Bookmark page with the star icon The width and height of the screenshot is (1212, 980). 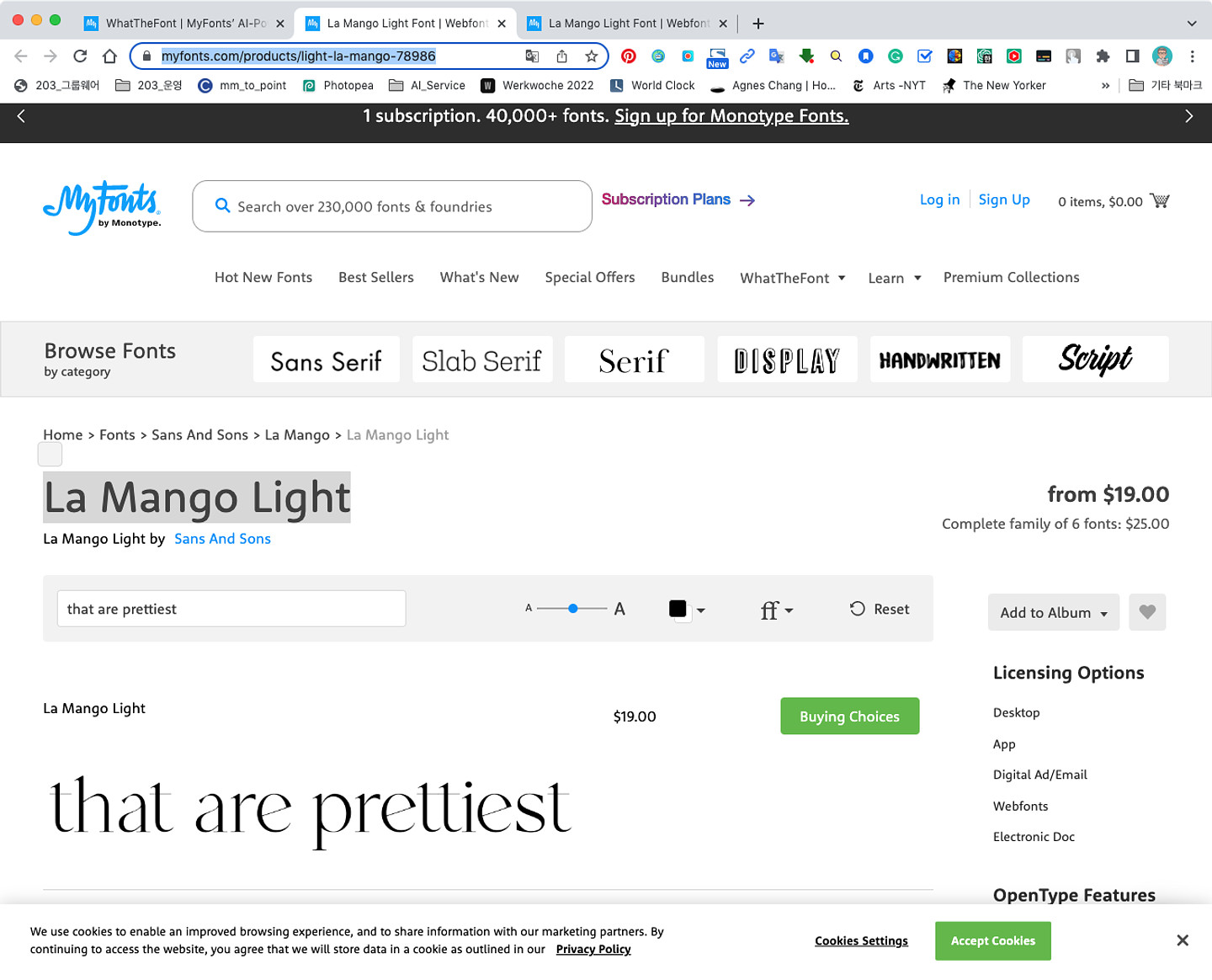point(592,56)
